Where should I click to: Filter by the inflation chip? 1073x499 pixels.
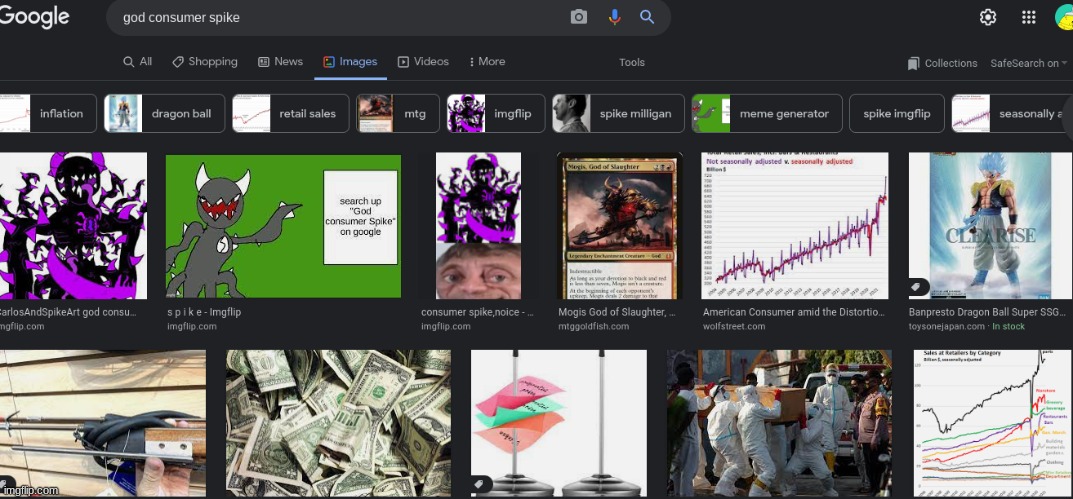click(48, 113)
